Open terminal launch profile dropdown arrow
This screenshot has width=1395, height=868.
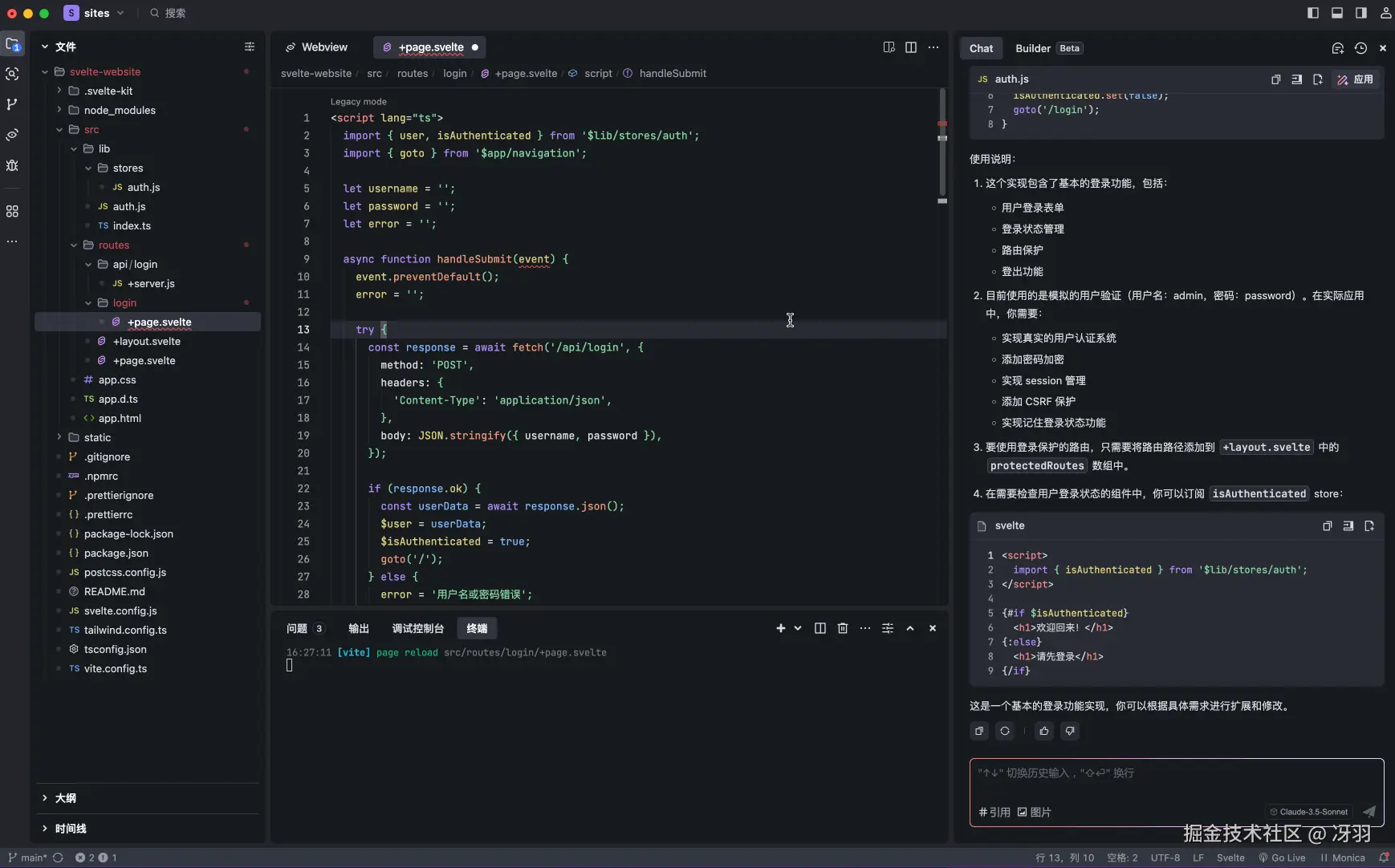(798, 628)
